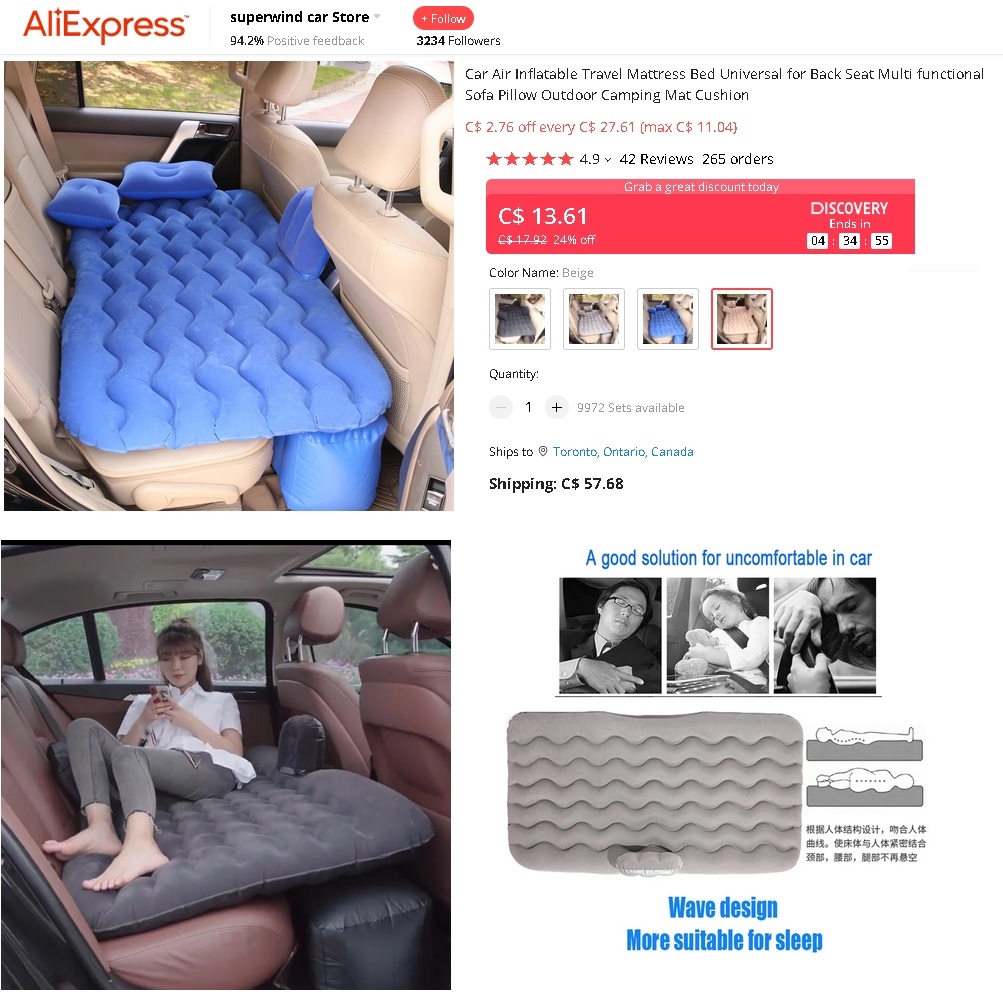The width and height of the screenshot is (1003, 997).
Task: Open the woman-on-gray-mattress photo
Action: click(226, 765)
